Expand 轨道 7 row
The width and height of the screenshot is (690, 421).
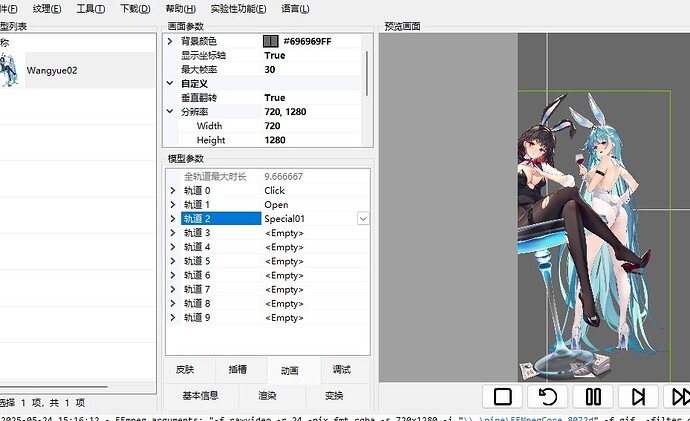point(172,289)
